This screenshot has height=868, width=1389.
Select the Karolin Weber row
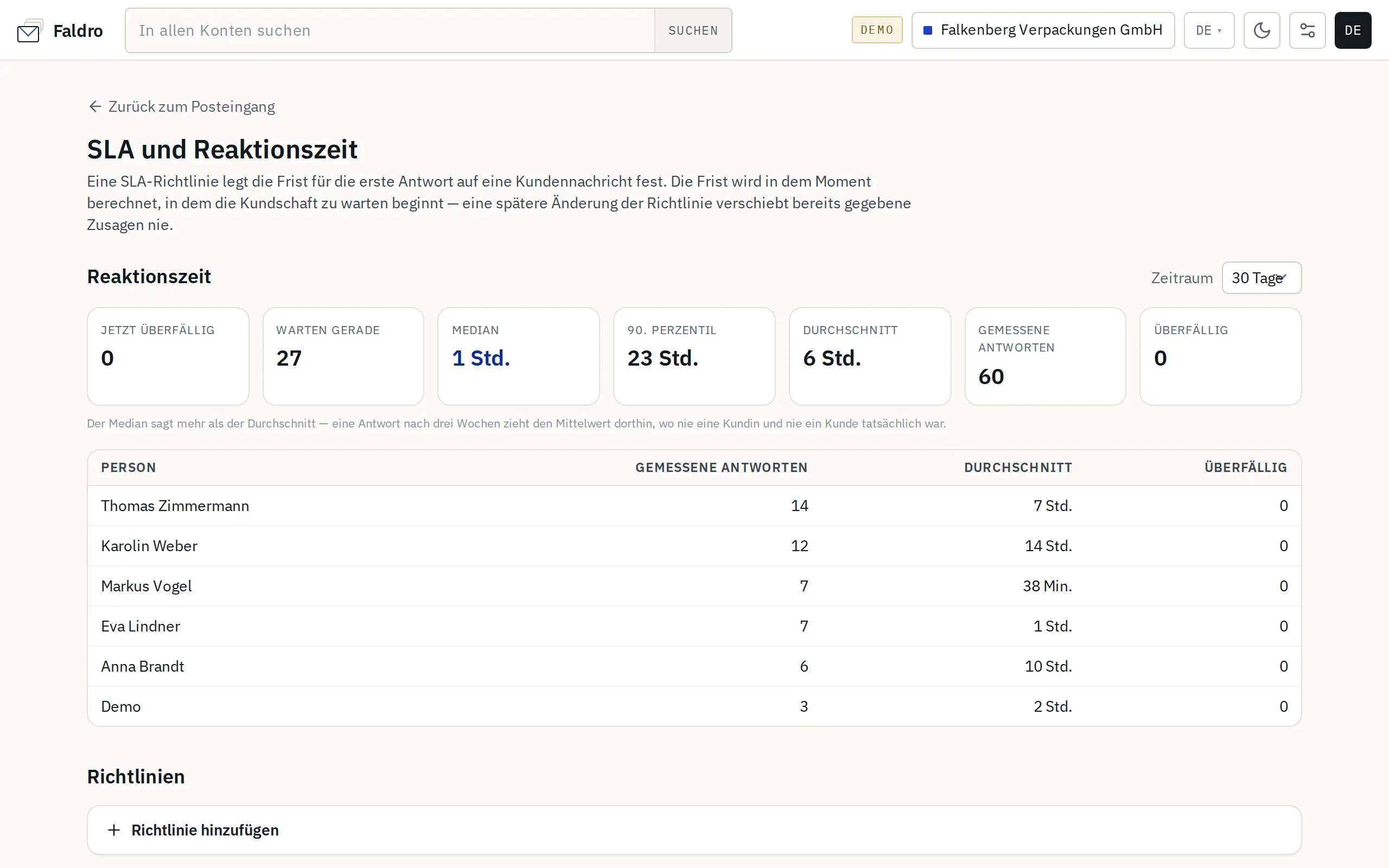tap(694, 546)
